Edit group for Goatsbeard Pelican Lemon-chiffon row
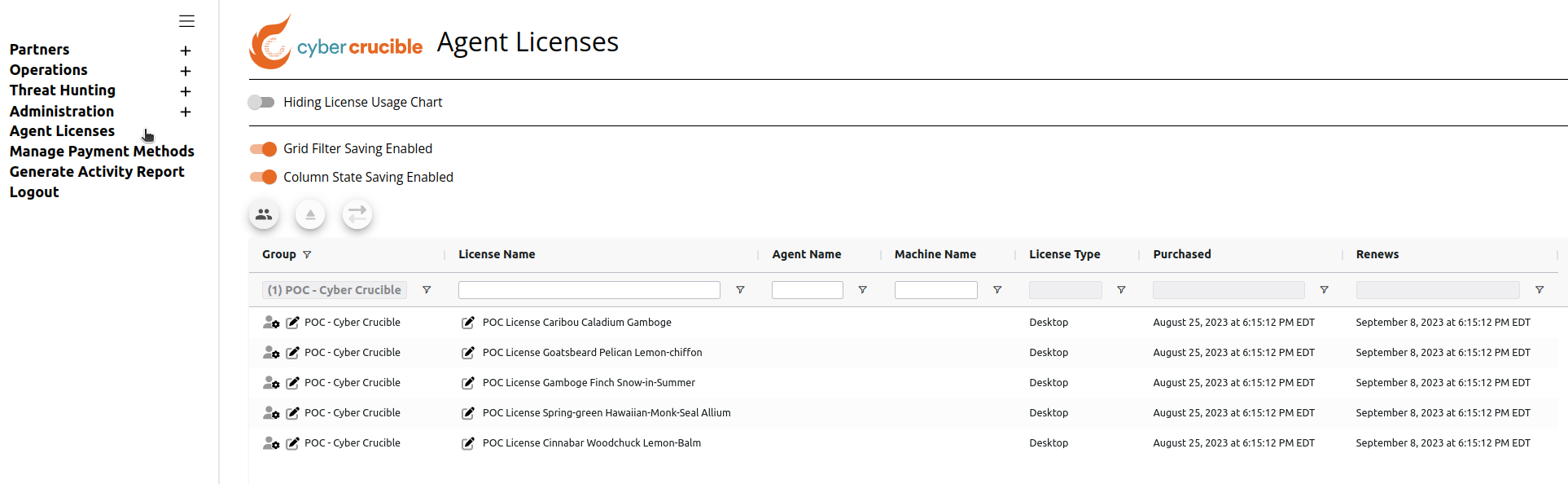Image resolution: width=1568 pixels, height=484 pixels. click(292, 353)
